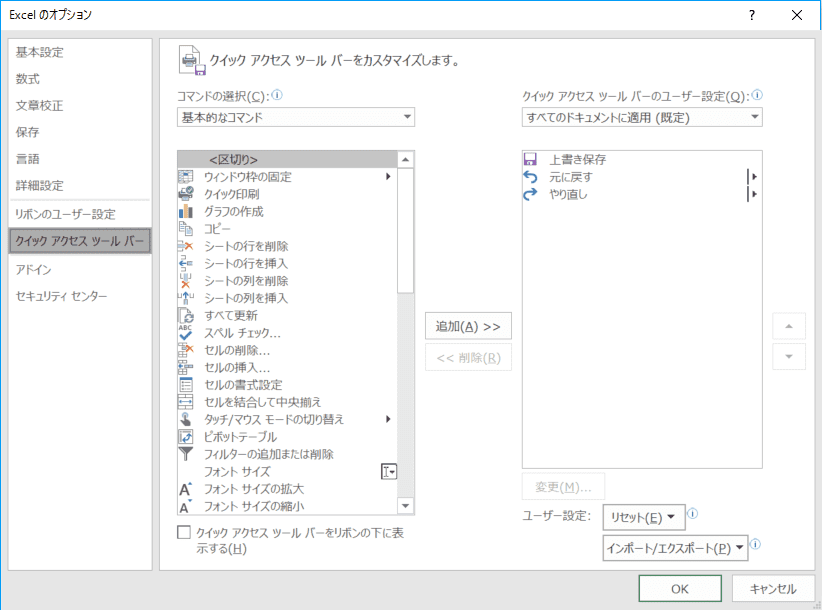Click the やり直し redo arrow icon
Image resolution: width=822 pixels, height=610 pixels.
(530, 194)
